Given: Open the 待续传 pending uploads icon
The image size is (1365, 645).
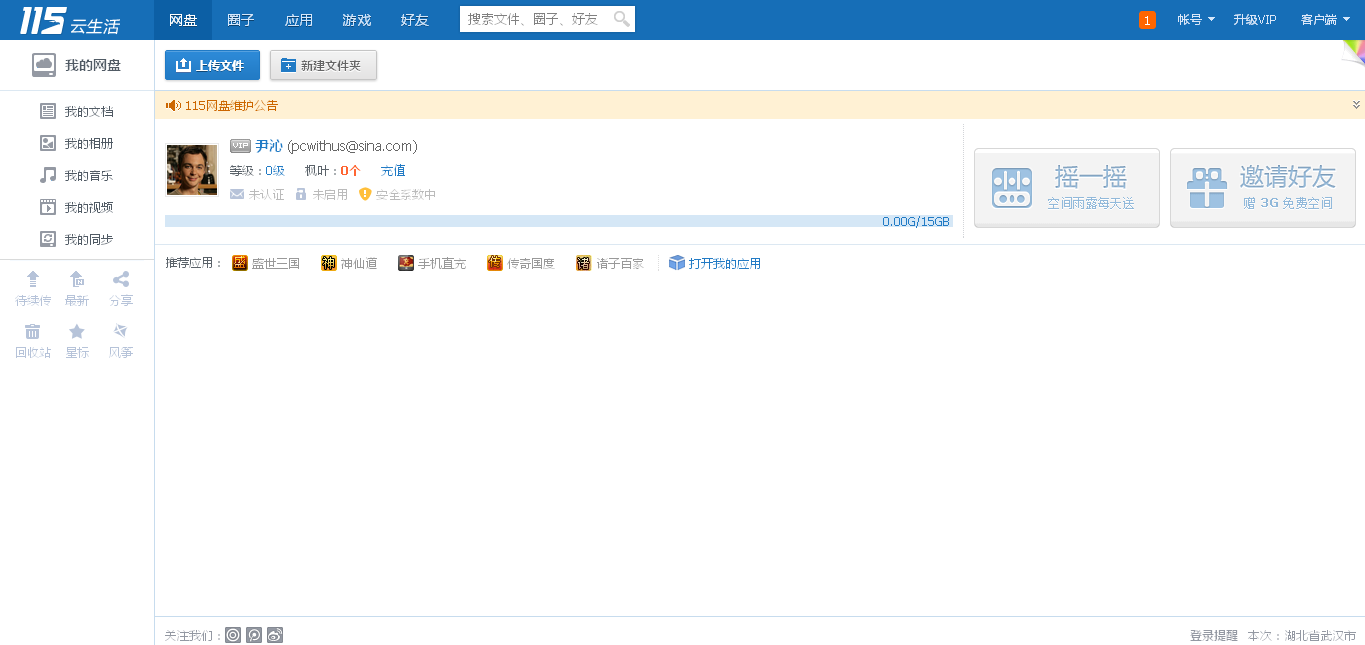Looking at the screenshot, I should [x=33, y=288].
